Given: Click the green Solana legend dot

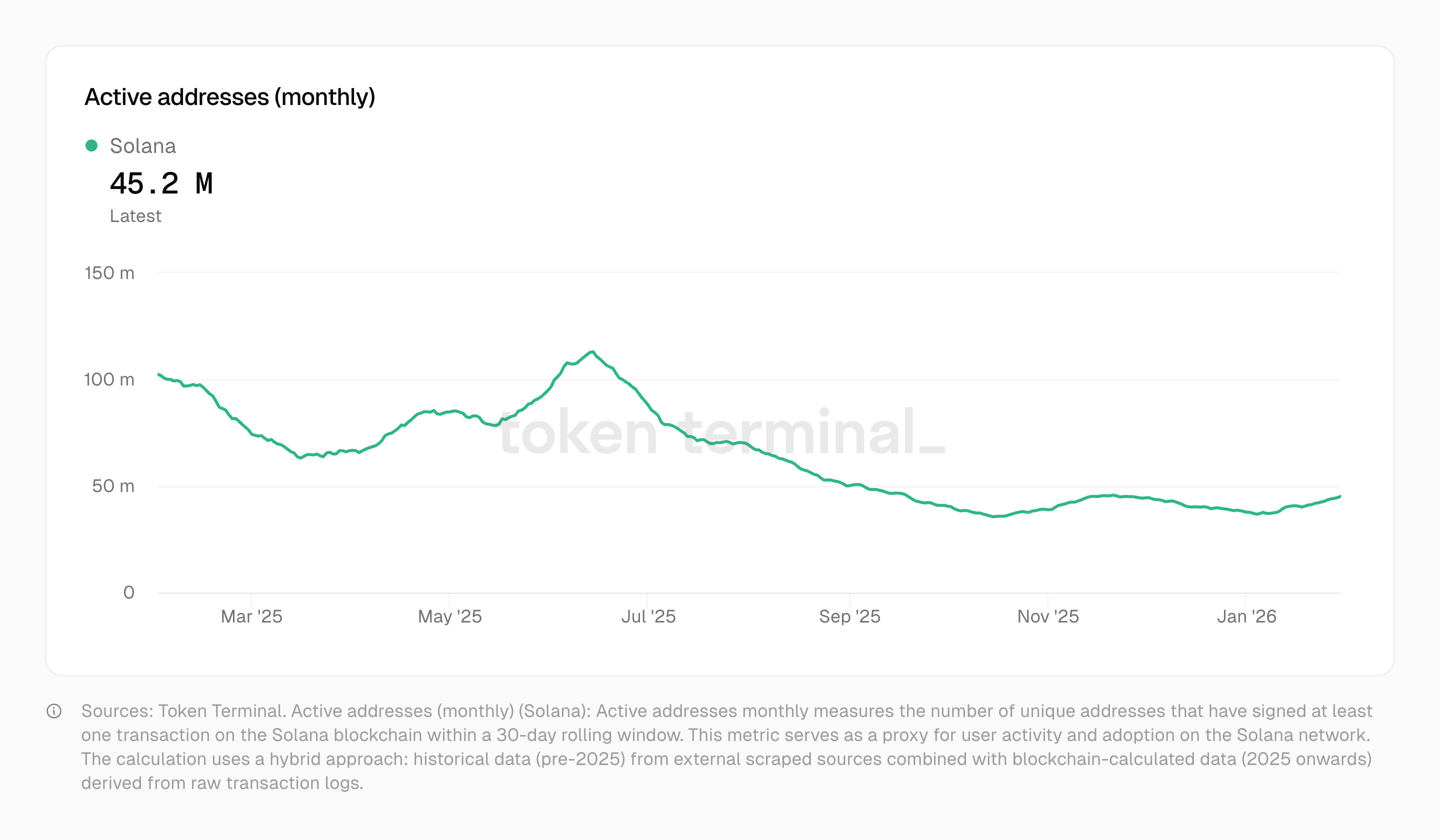Looking at the screenshot, I should [91, 145].
